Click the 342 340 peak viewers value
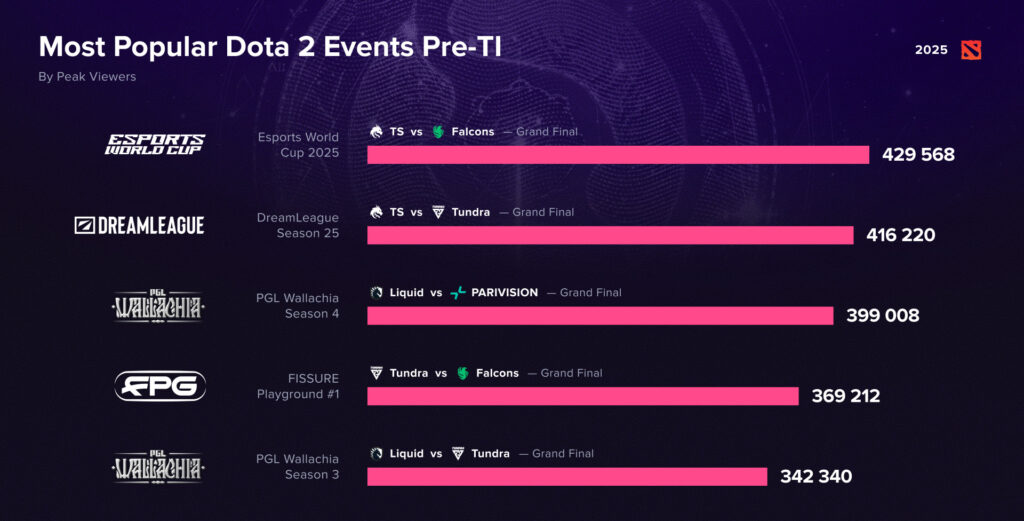 (x=816, y=477)
